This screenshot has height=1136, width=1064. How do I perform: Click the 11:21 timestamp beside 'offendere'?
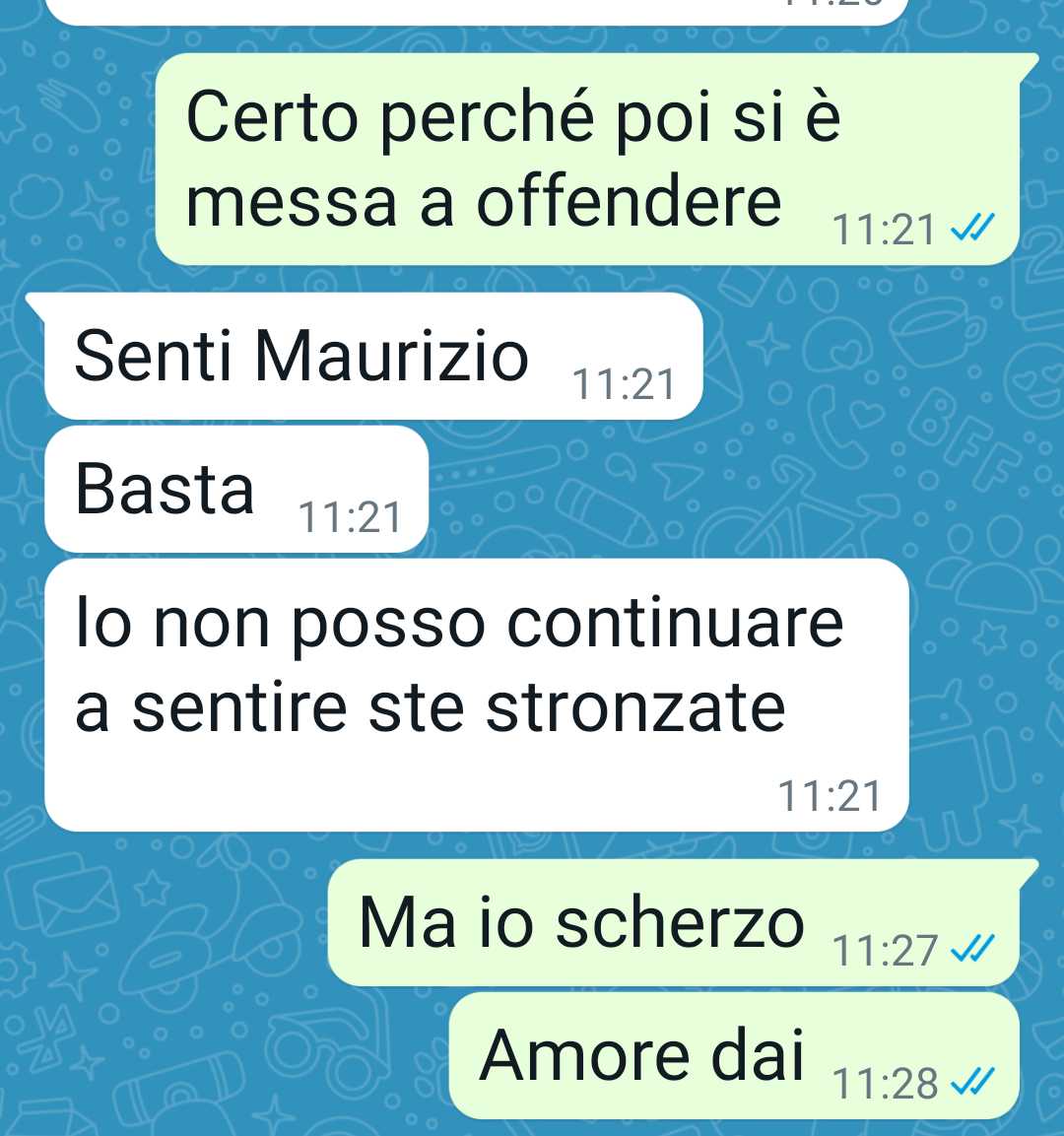(x=884, y=231)
